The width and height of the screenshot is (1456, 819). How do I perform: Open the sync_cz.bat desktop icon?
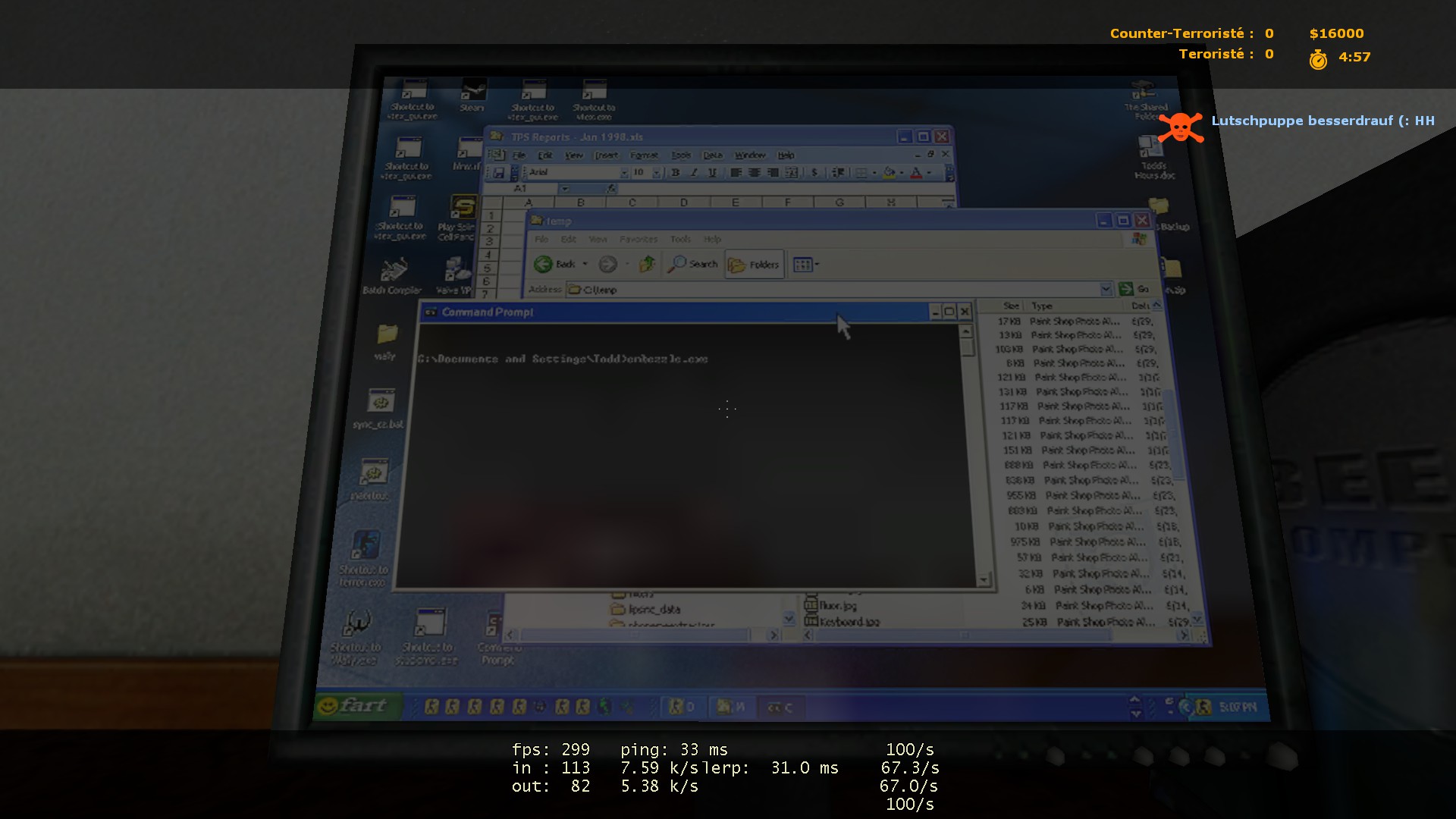point(379,409)
